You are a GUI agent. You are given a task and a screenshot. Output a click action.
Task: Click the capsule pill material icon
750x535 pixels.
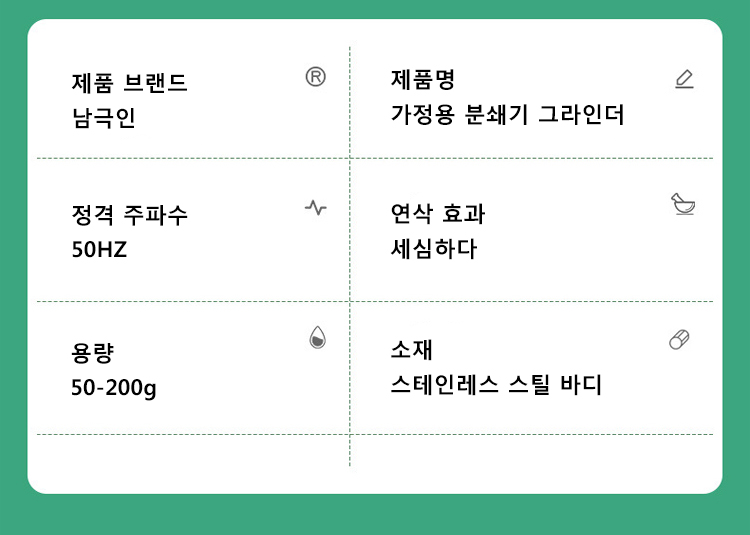click(680, 339)
